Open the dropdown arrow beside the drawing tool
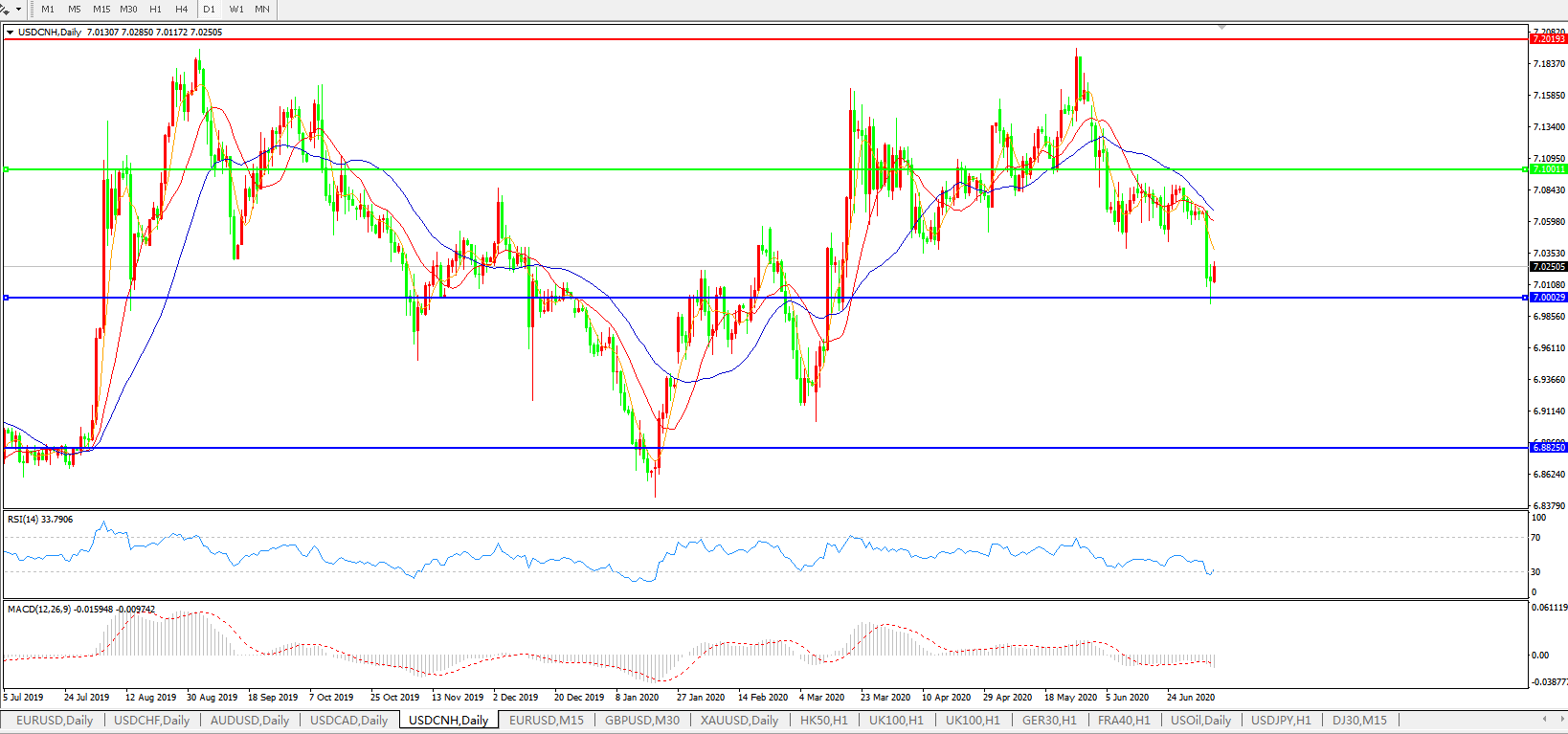 click(18, 9)
